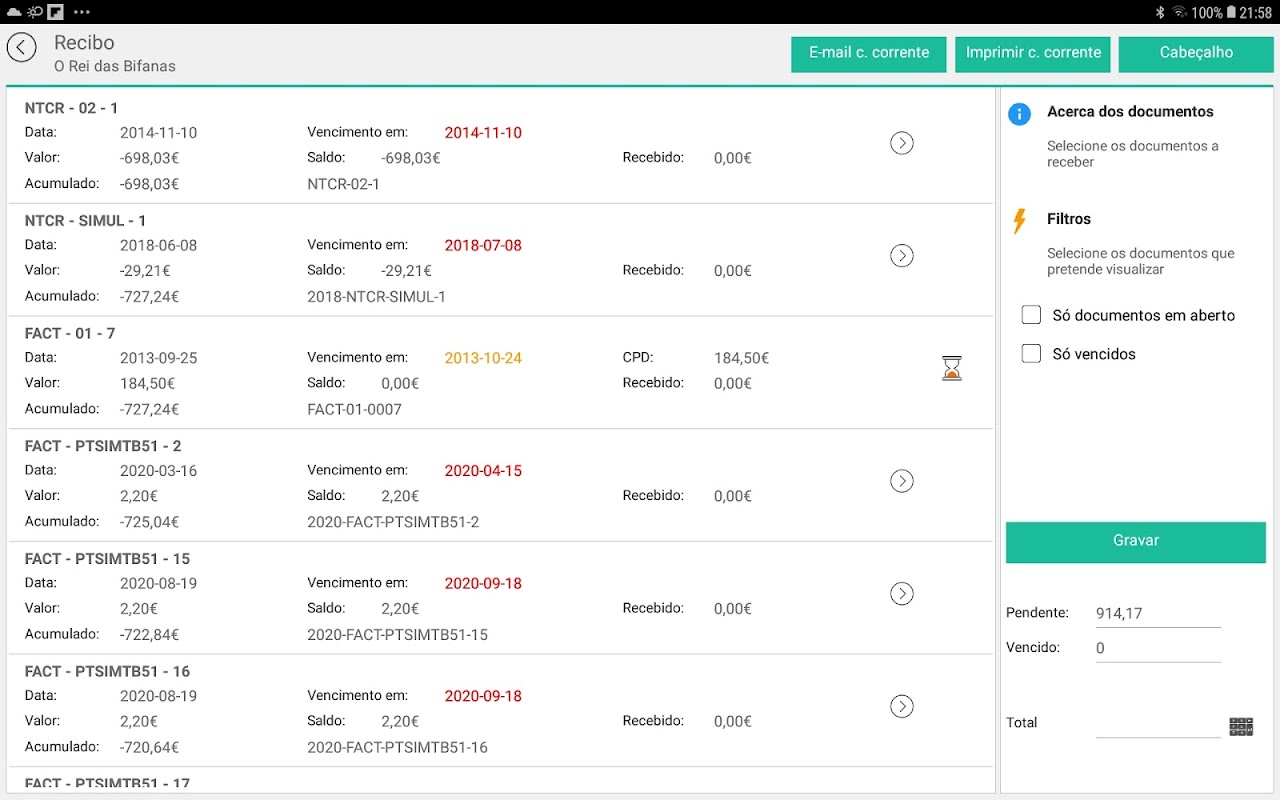The image size is (1280, 800).
Task: Open the 'Cabeçalho' button
Action: [1196, 54]
